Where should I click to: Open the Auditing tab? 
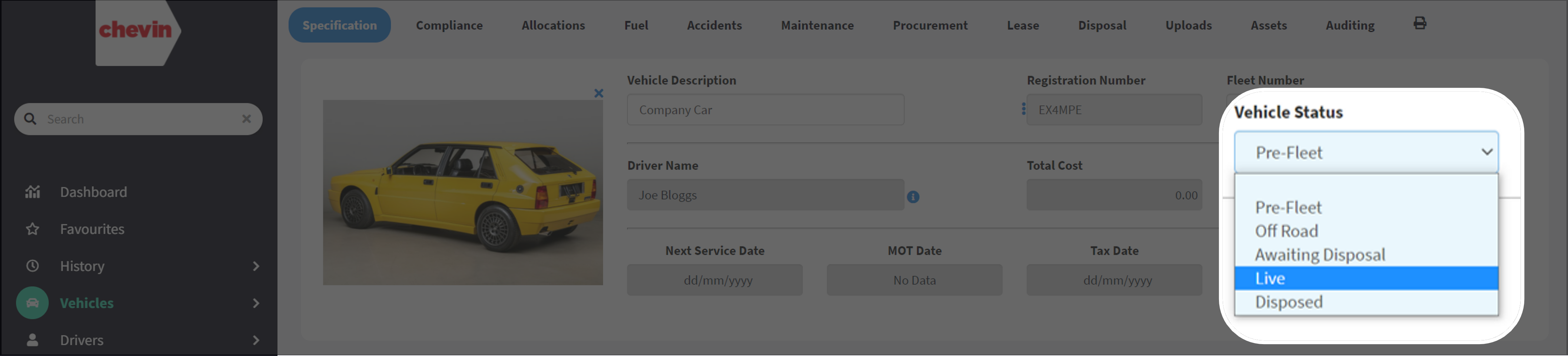point(1350,25)
